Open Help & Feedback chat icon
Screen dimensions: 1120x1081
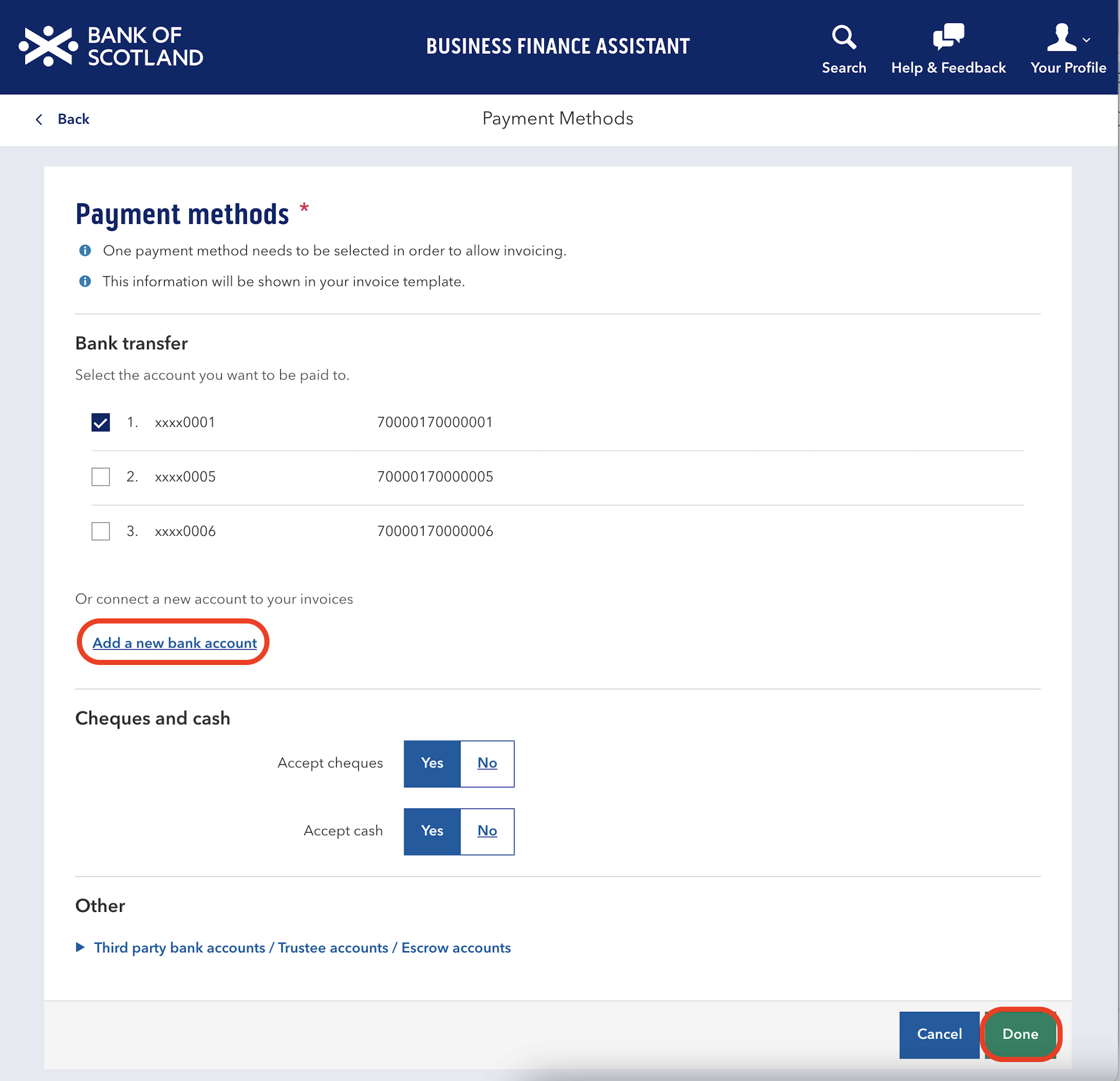(x=948, y=37)
